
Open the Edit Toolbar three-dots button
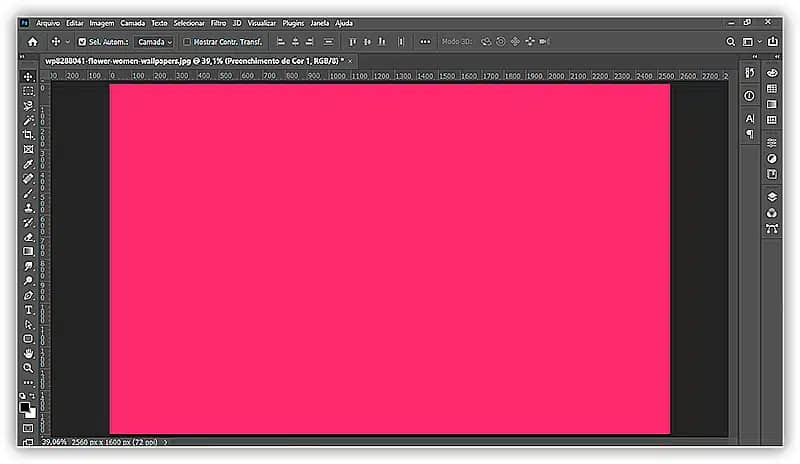tap(28, 382)
